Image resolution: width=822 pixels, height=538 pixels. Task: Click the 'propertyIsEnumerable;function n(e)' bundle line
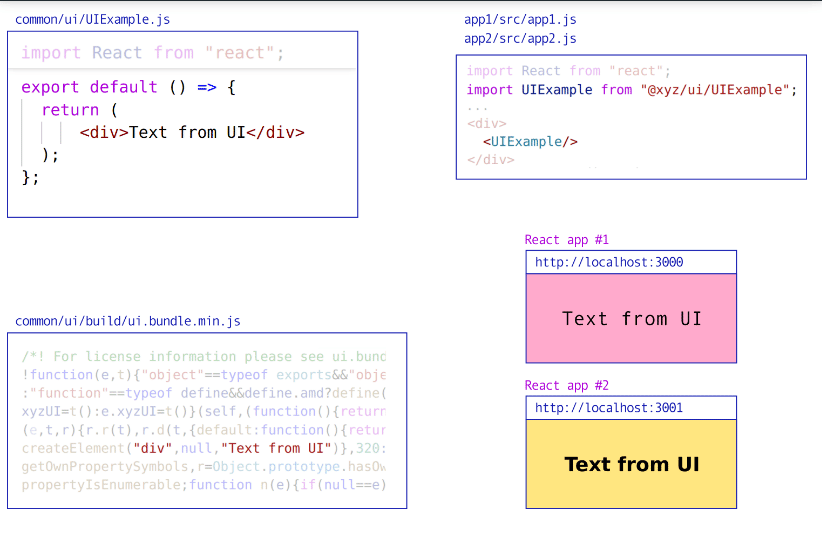click(x=204, y=485)
